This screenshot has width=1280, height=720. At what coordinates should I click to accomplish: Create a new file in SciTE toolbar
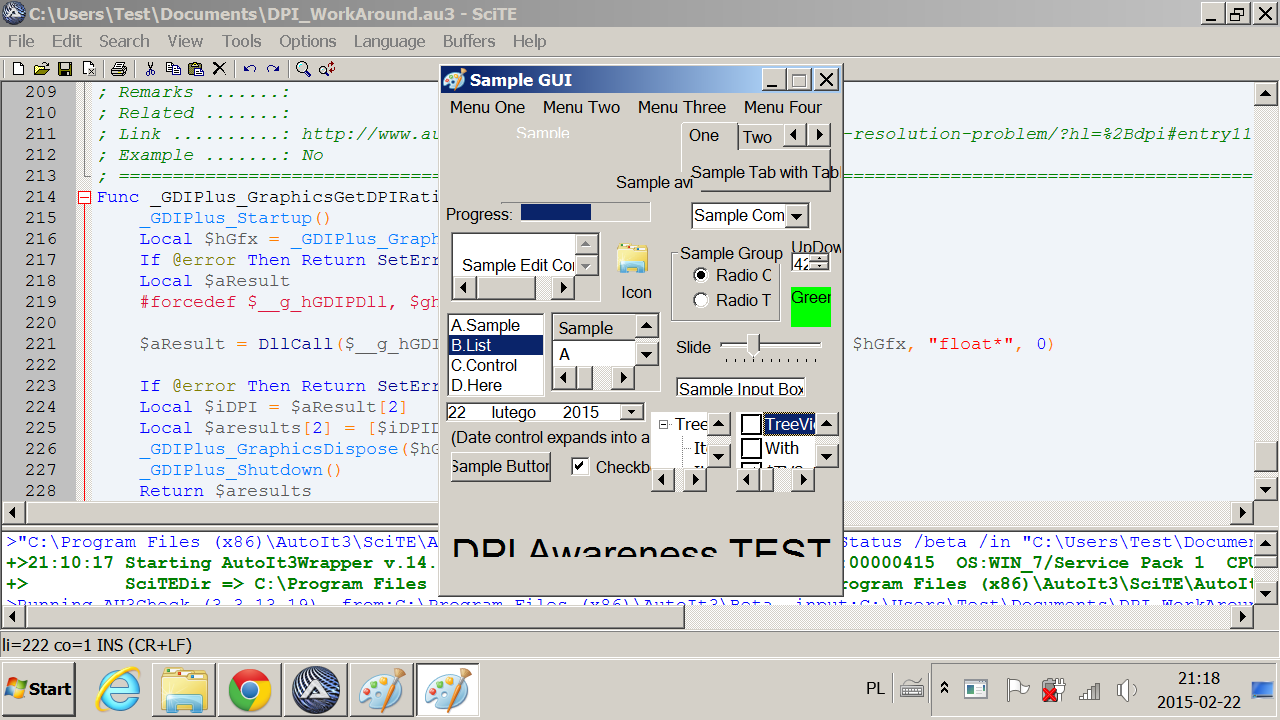(17, 69)
